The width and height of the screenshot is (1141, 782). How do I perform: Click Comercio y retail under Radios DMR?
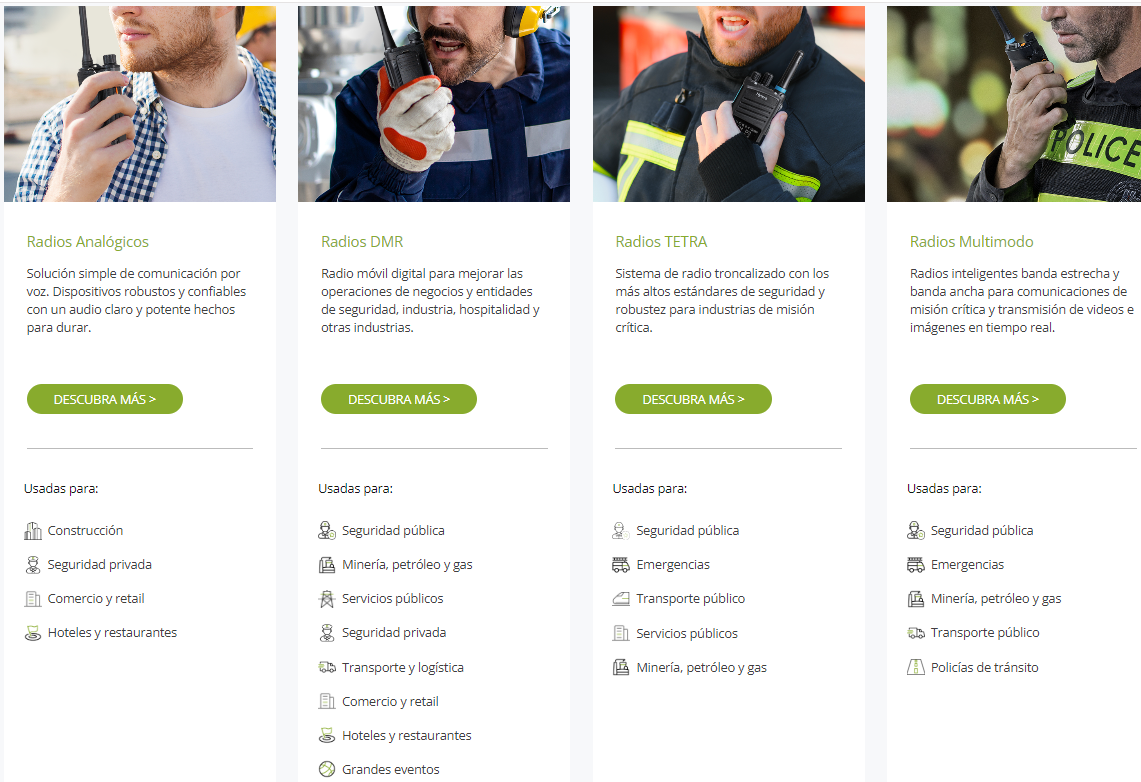390,701
